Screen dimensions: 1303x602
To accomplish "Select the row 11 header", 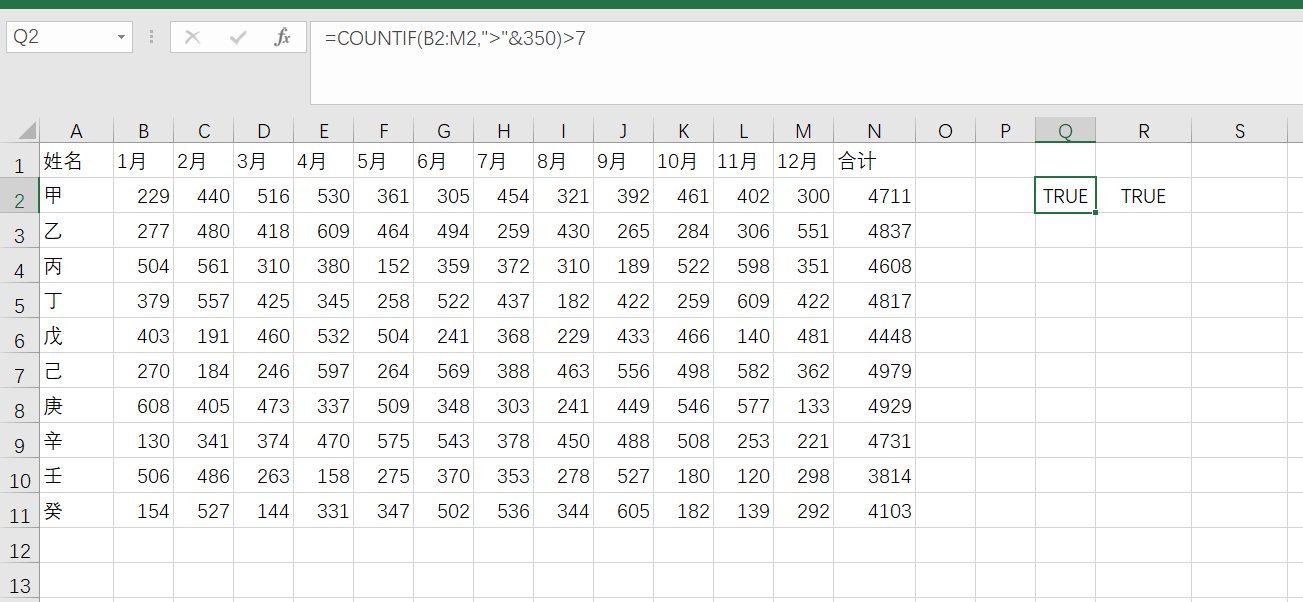I will pyautogui.click(x=19, y=512).
